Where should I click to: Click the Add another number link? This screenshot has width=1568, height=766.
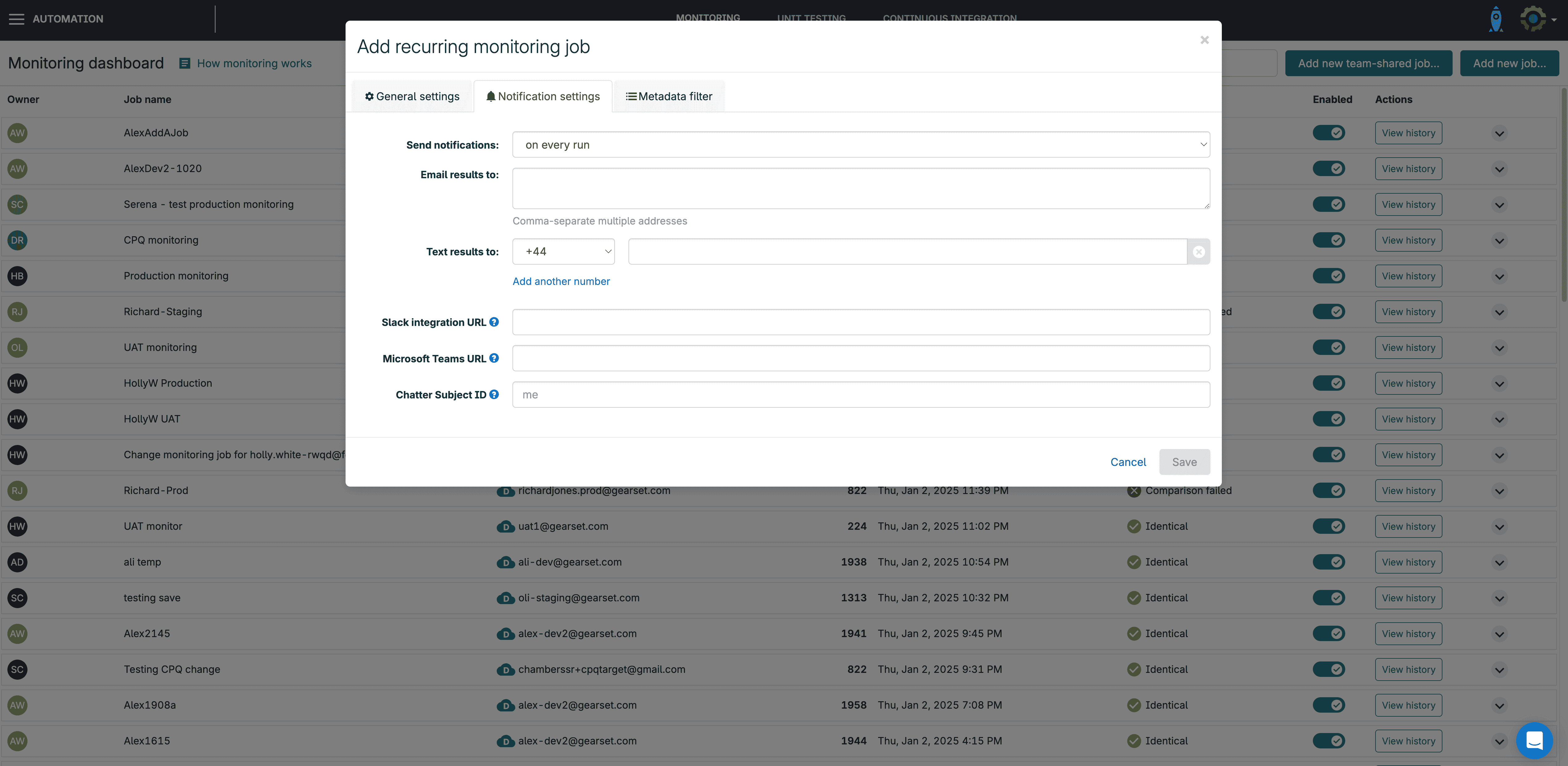(x=561, y=281)
